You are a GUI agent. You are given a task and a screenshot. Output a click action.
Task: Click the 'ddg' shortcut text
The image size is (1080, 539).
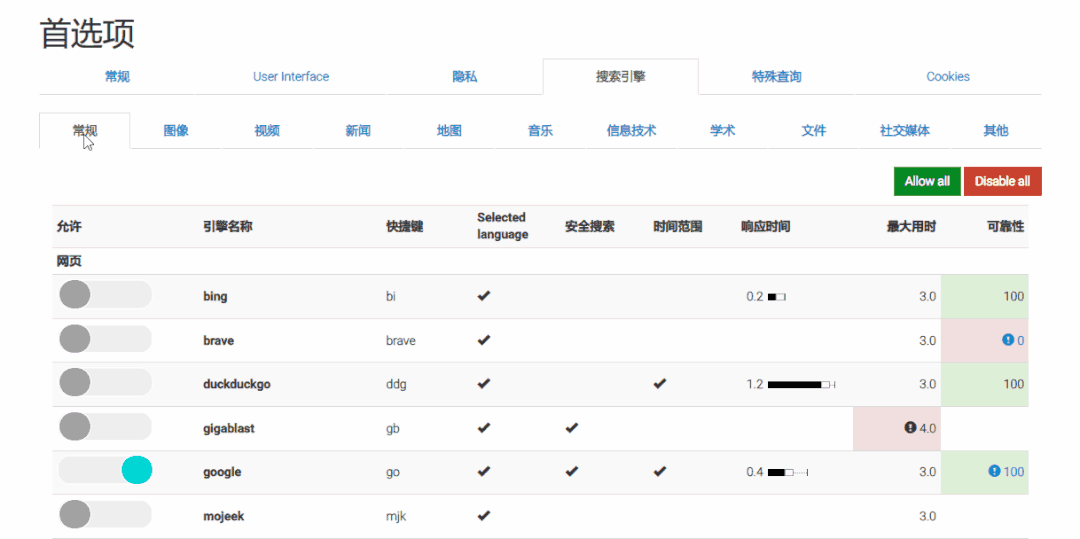[x=397, y=384]
